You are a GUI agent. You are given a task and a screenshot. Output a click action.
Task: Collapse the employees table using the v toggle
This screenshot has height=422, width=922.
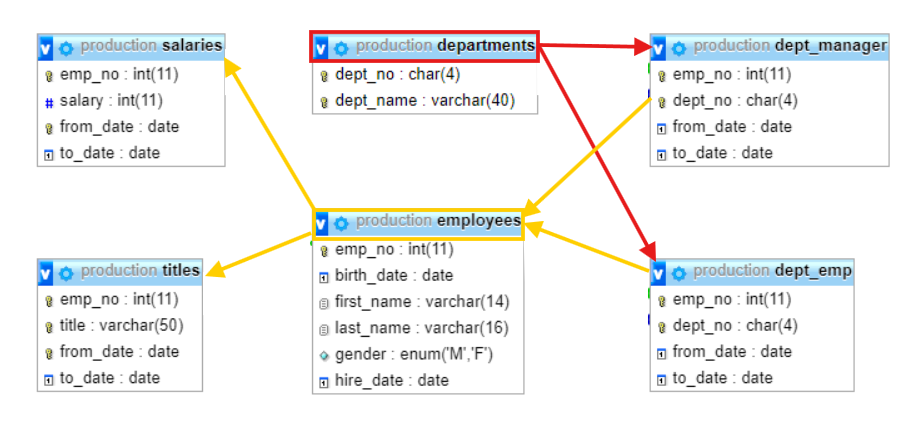tap(321, 223)
